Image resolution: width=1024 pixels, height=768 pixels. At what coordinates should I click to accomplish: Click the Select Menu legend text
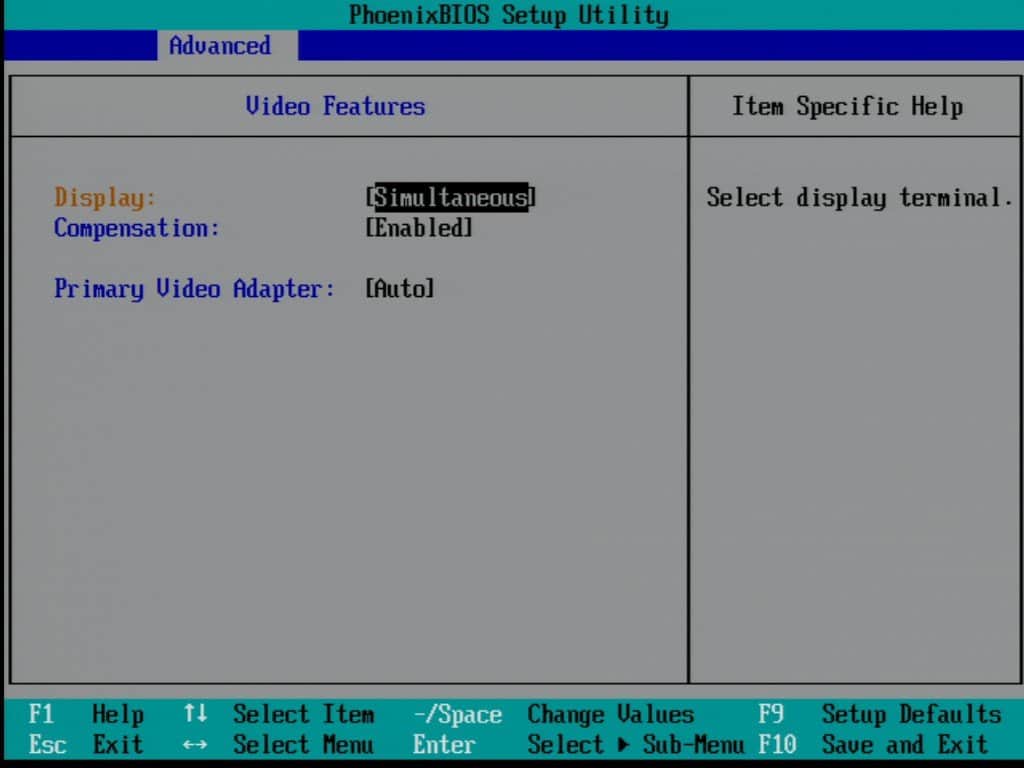point(304,744)
